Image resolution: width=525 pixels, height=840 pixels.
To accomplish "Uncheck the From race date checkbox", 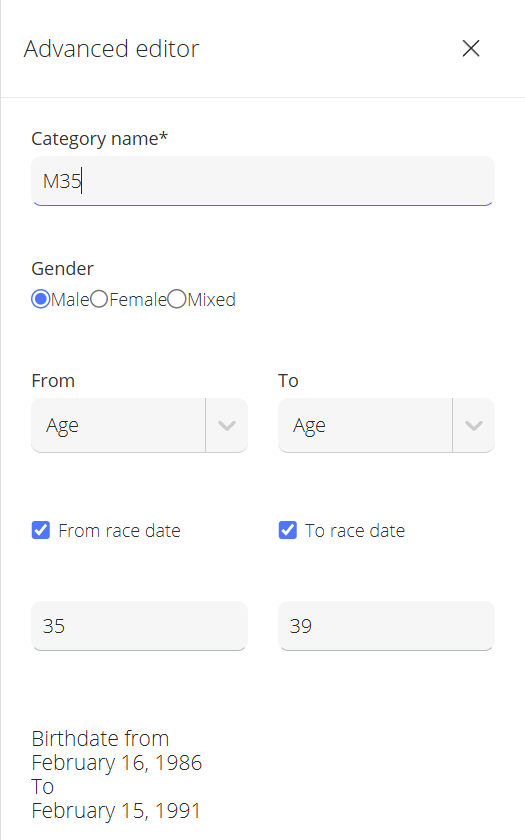I will (41, 530).
